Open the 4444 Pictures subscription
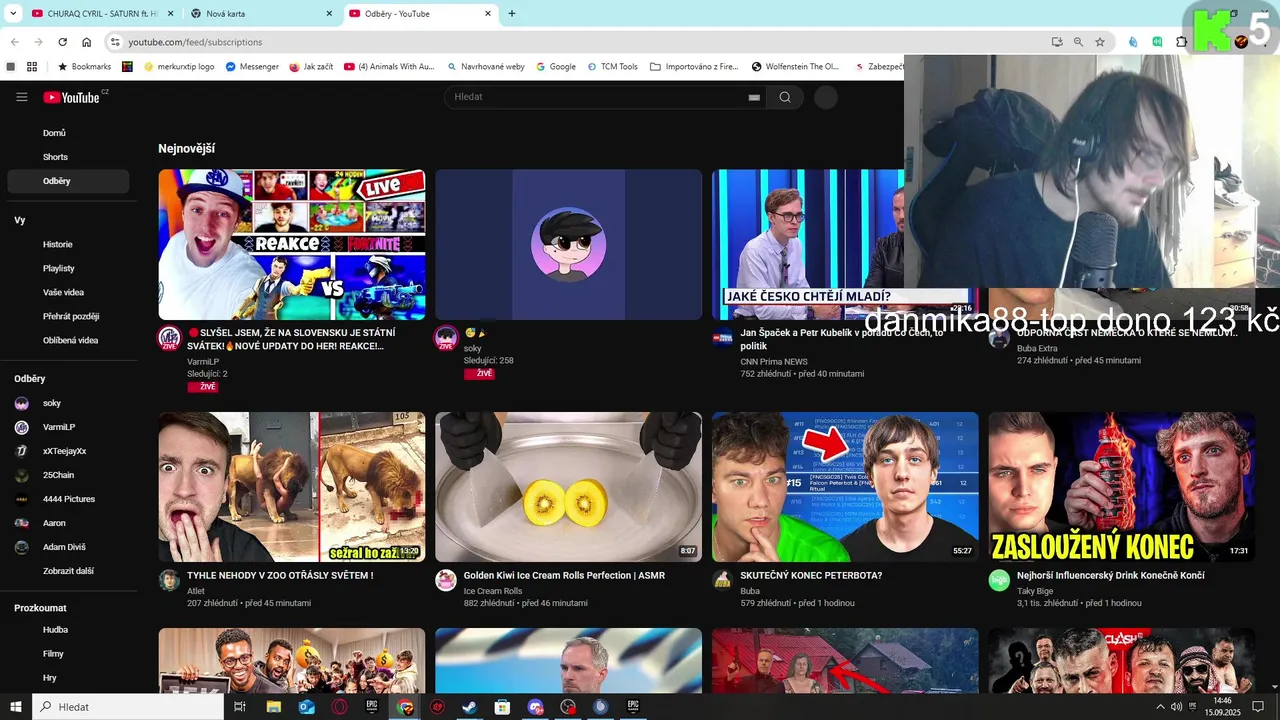 coord(68,499)
